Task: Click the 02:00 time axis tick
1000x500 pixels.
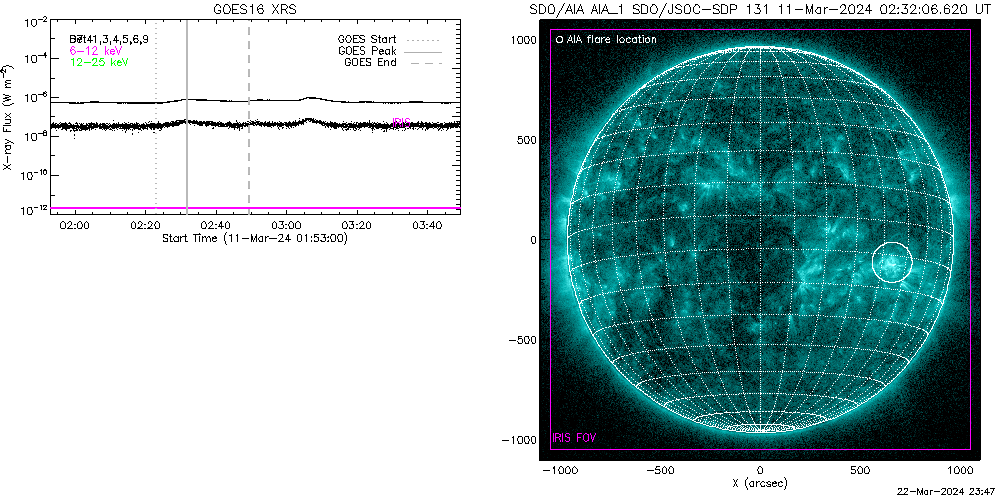Action: [77, 226]
